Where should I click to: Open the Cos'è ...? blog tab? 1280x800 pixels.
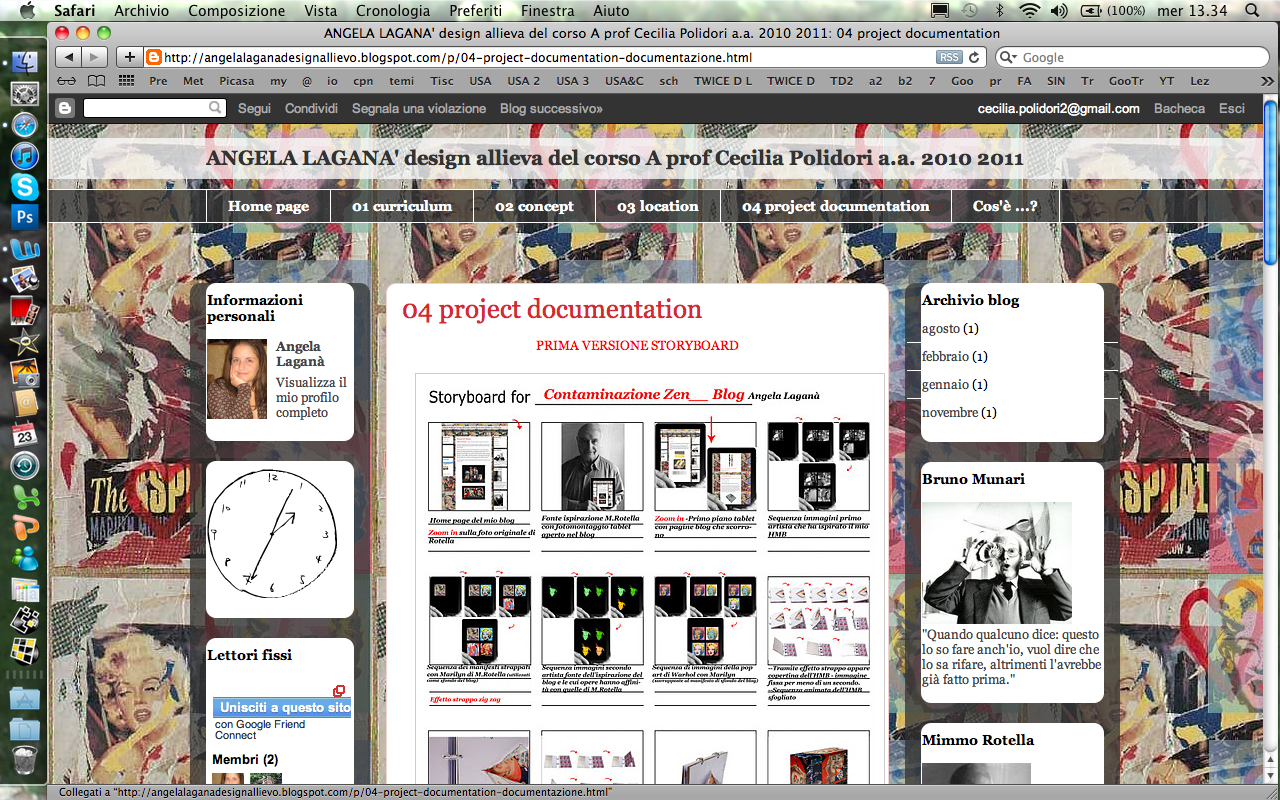click(1005, 206)
